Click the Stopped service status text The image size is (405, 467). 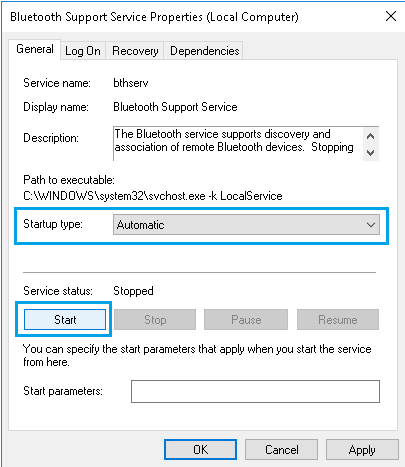(133, 291)
